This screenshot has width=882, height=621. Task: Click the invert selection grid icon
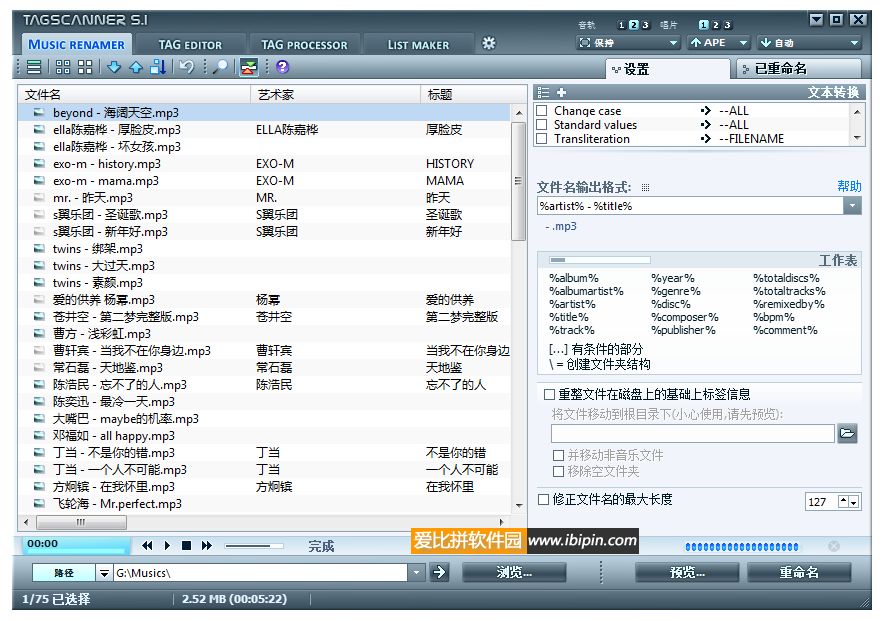pyautogui.click(x=85, y=68)
